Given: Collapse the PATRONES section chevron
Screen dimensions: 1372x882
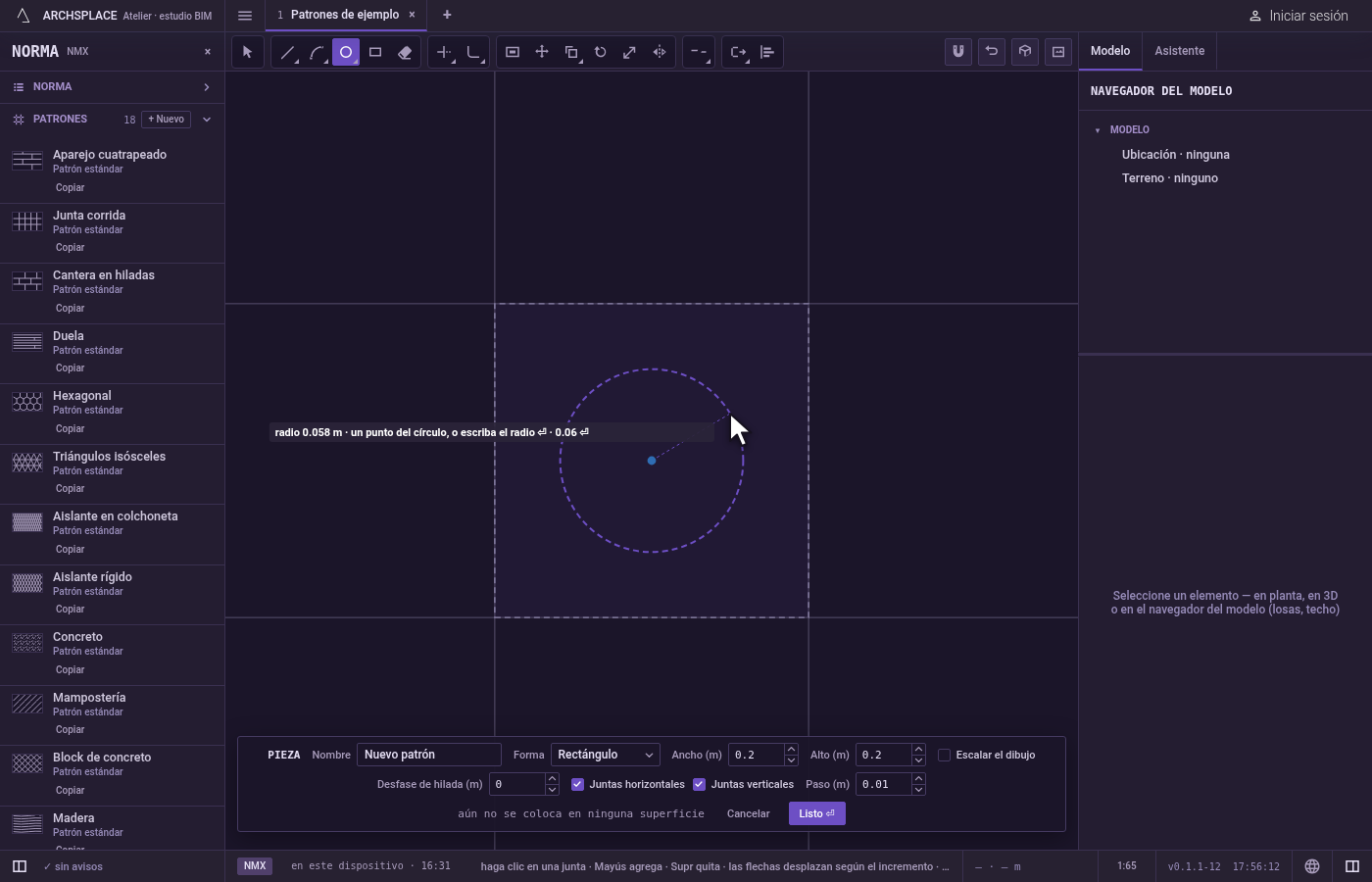Looking at the screenshot, I should point(207,120).
